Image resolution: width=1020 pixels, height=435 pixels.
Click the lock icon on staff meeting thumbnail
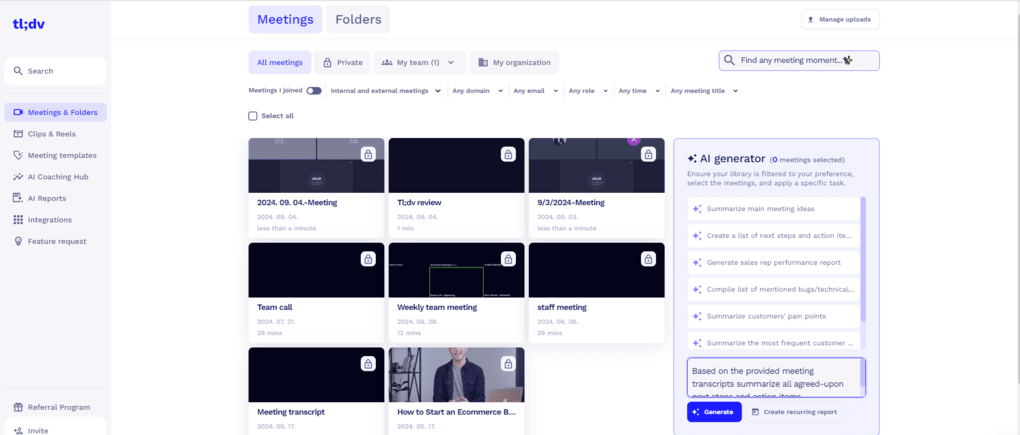point(648,259)
